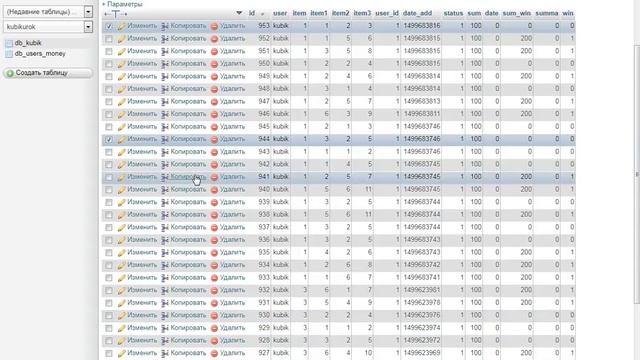Click the db_kubik table icon in sidebar
Image resolution: width=640 pixels, height=360 pixels.
[9, 43]
